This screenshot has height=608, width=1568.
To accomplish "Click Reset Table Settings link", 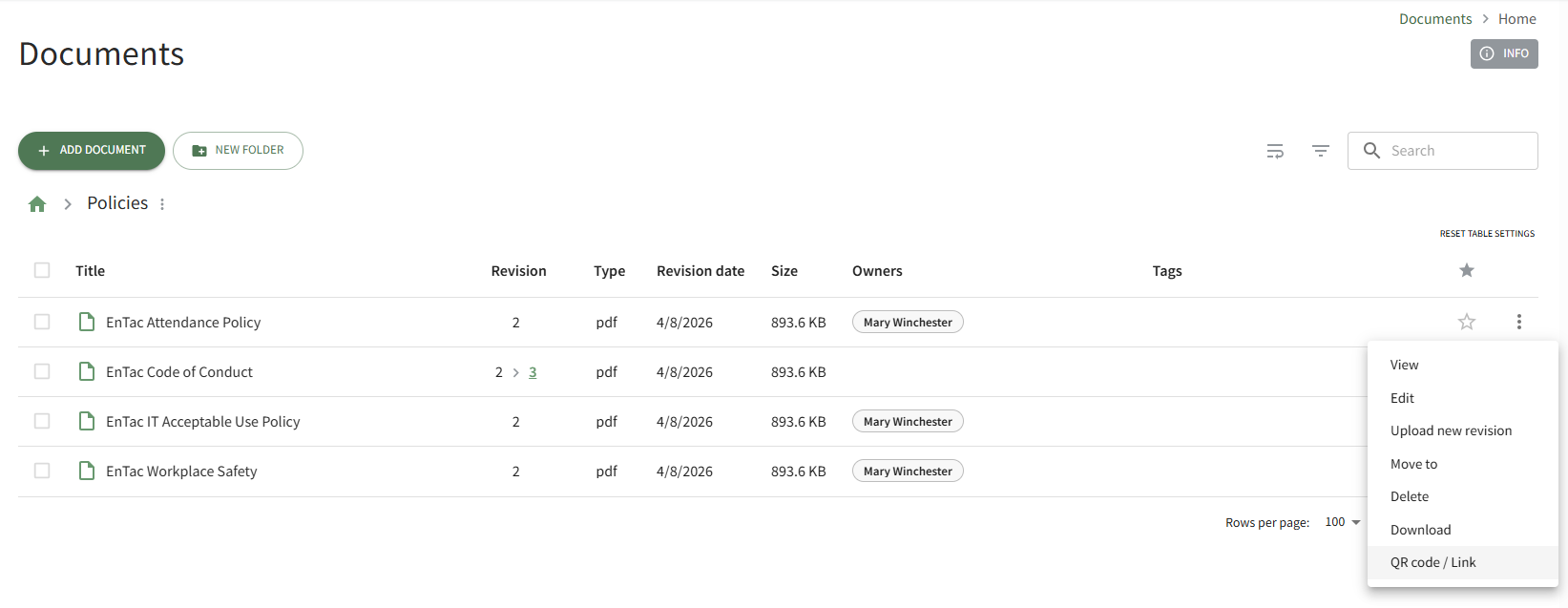I will [x=1487, y=234].
